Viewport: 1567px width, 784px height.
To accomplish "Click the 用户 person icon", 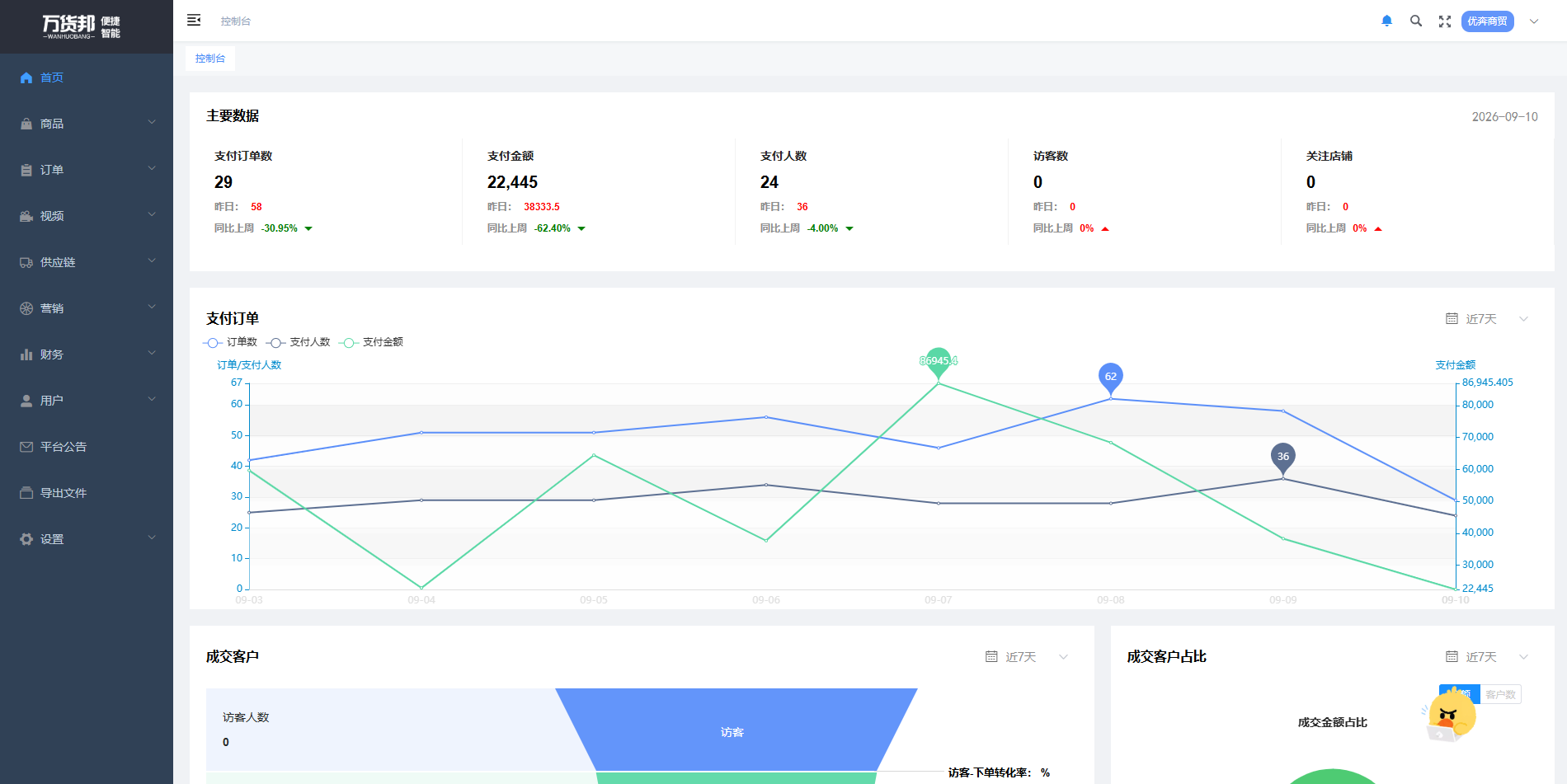I will (26, 401).
